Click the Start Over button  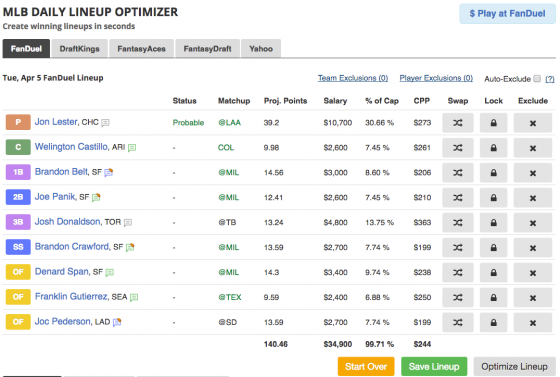[366, 367]
